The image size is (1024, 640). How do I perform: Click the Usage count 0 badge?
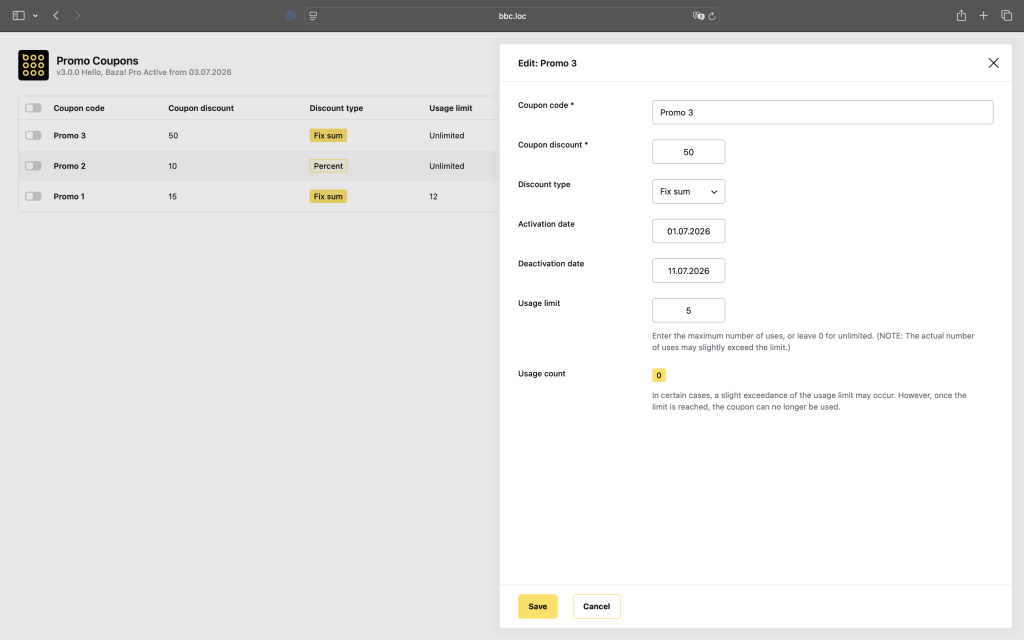click(x=658, y=375)
